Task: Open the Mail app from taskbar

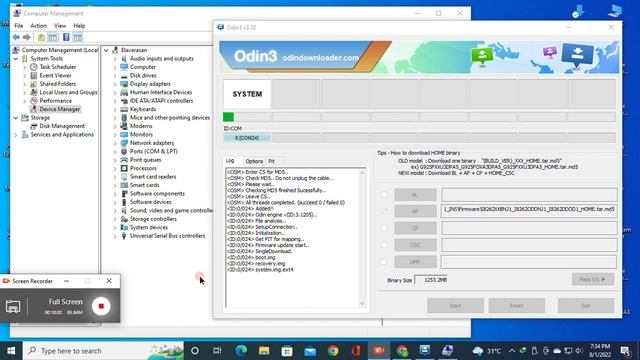Action: (x=310, y=351)
